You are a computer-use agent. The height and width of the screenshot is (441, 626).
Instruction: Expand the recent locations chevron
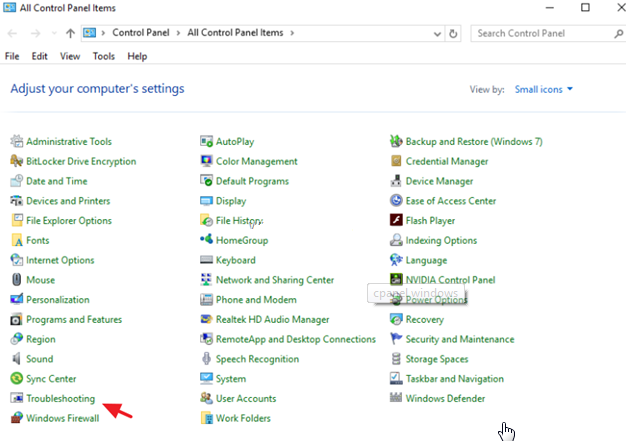pyautogui.click(x=52, y=33)
